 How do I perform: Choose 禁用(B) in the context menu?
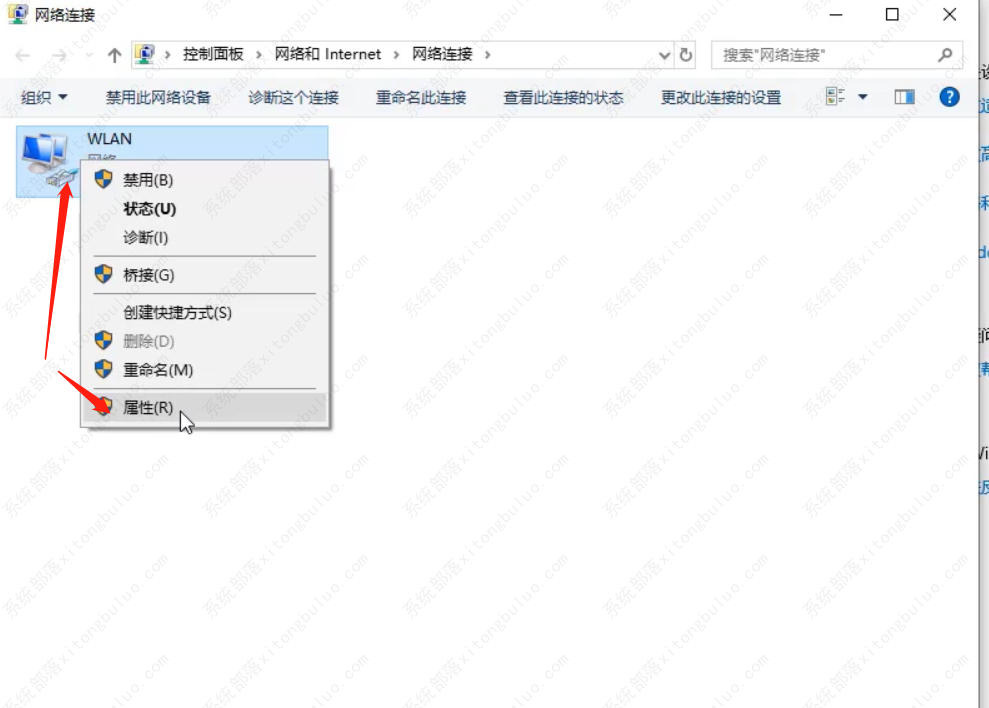148,180
